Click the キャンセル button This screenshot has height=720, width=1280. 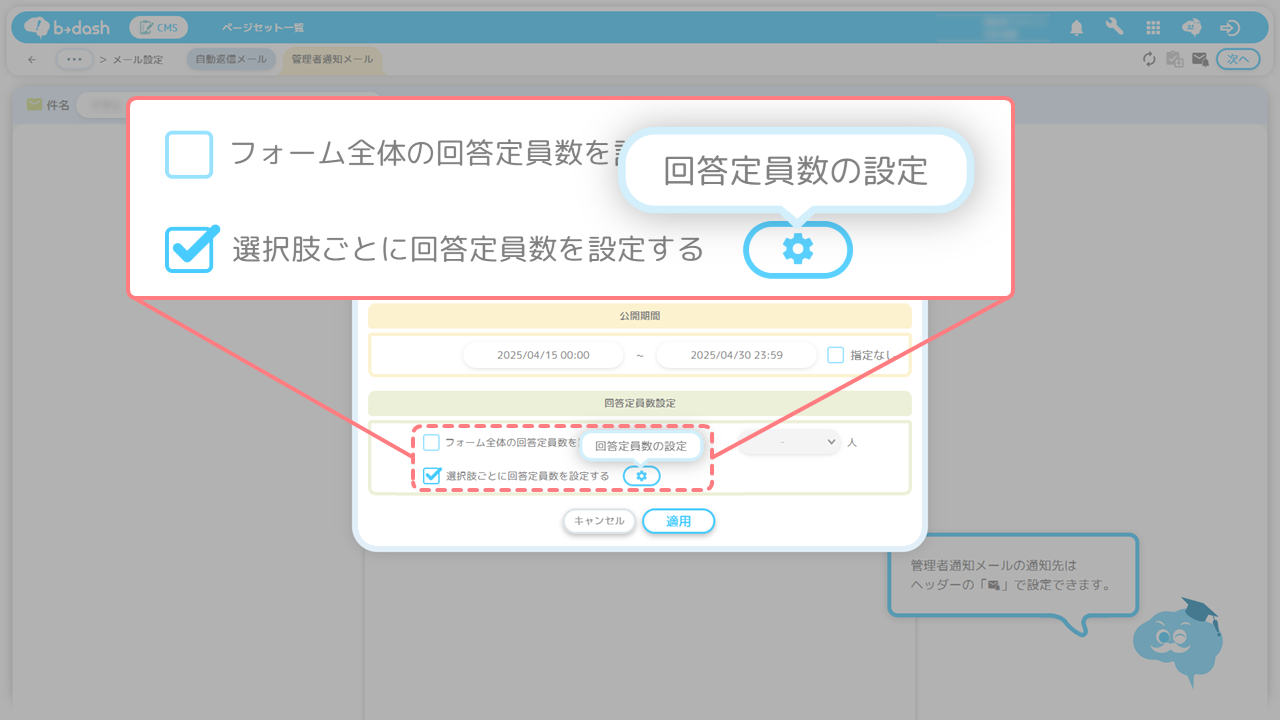599,521
